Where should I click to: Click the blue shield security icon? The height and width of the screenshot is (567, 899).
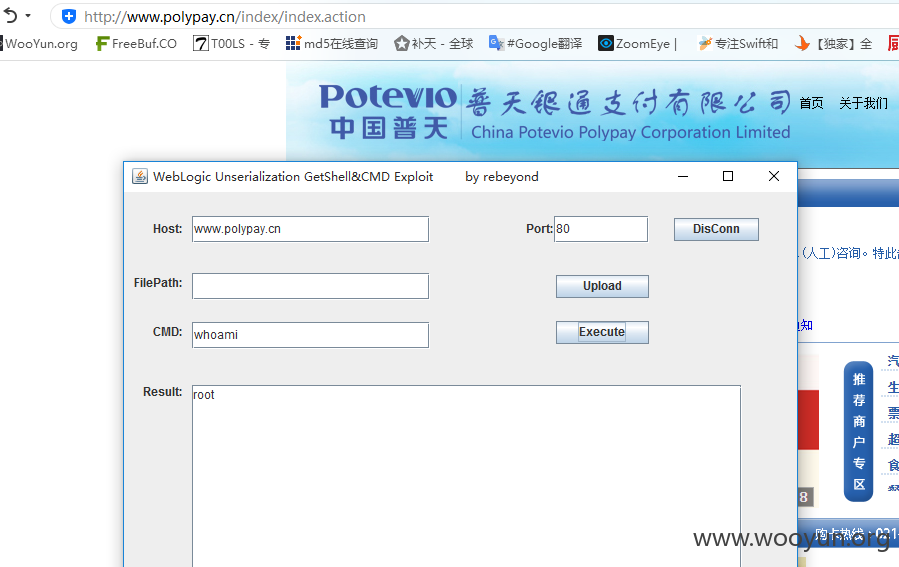coord(69,17)
